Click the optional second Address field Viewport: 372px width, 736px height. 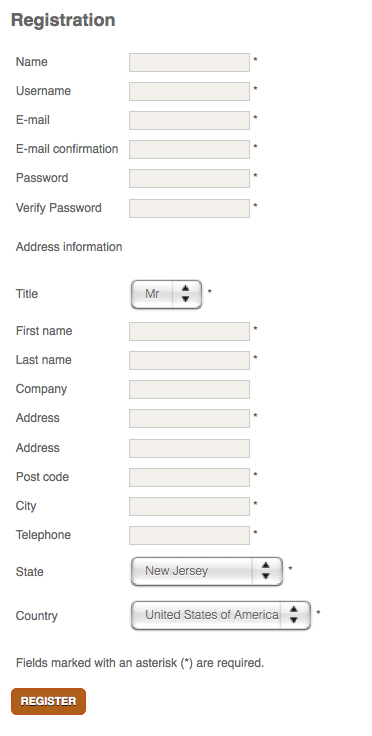pos(189,448)
